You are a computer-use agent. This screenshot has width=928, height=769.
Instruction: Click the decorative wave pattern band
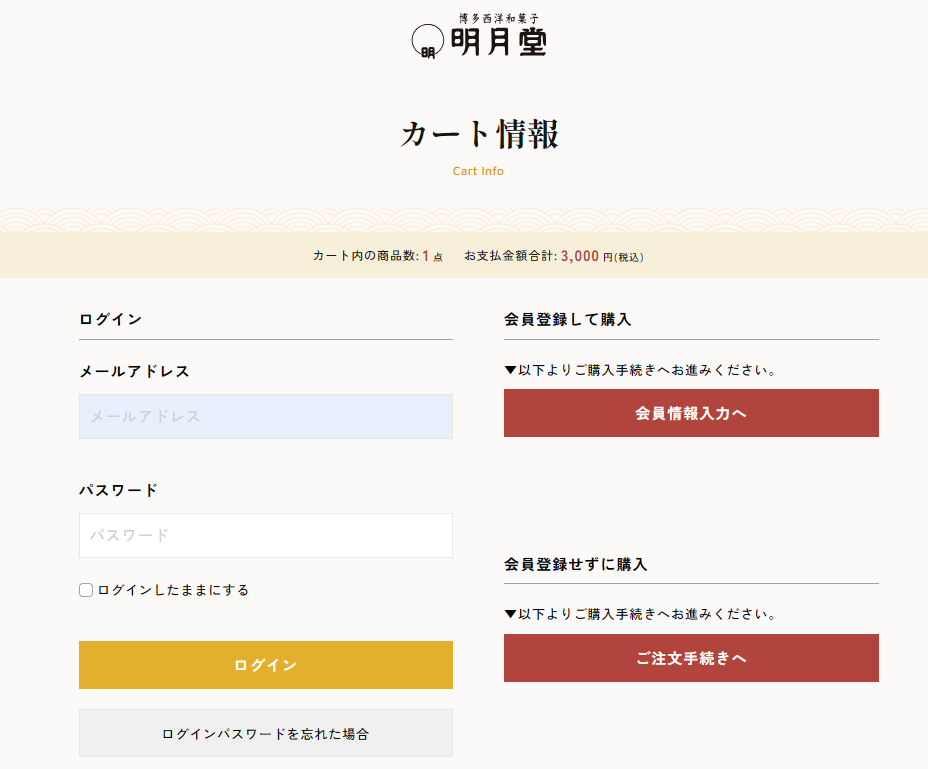pos(464,220)
